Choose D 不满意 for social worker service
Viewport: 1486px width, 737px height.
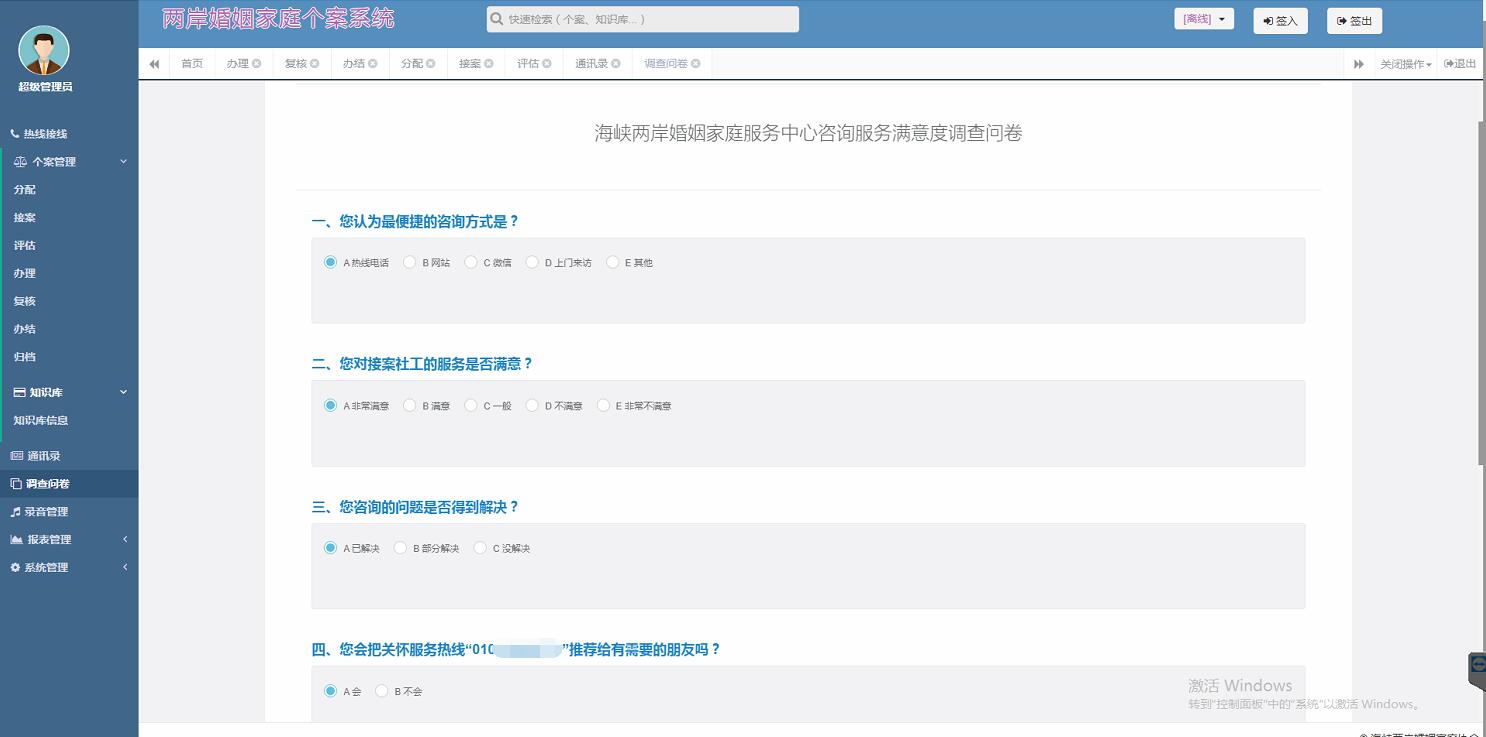click(x=532, y=405)
